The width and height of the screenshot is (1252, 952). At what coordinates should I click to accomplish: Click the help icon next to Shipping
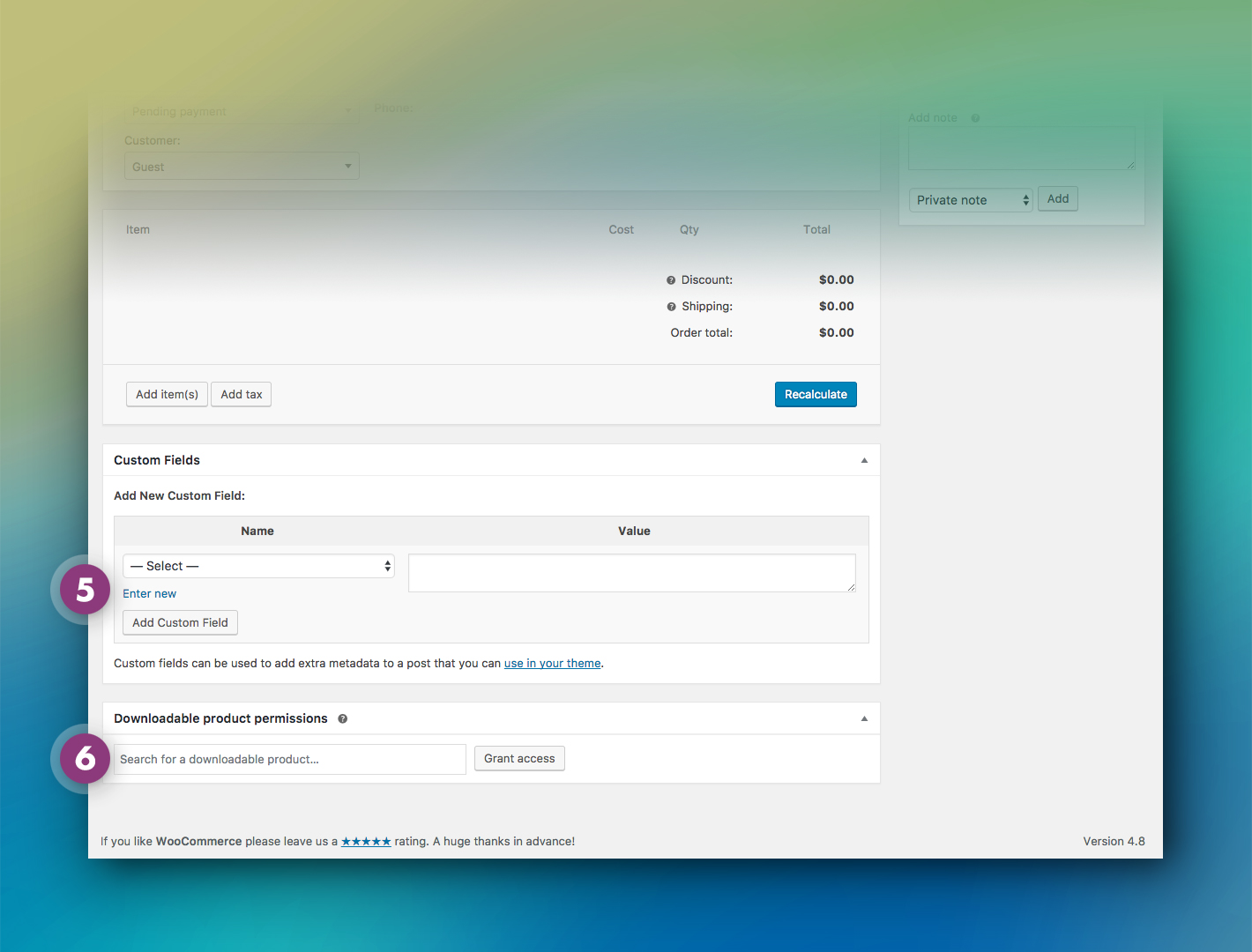(672, 307)
